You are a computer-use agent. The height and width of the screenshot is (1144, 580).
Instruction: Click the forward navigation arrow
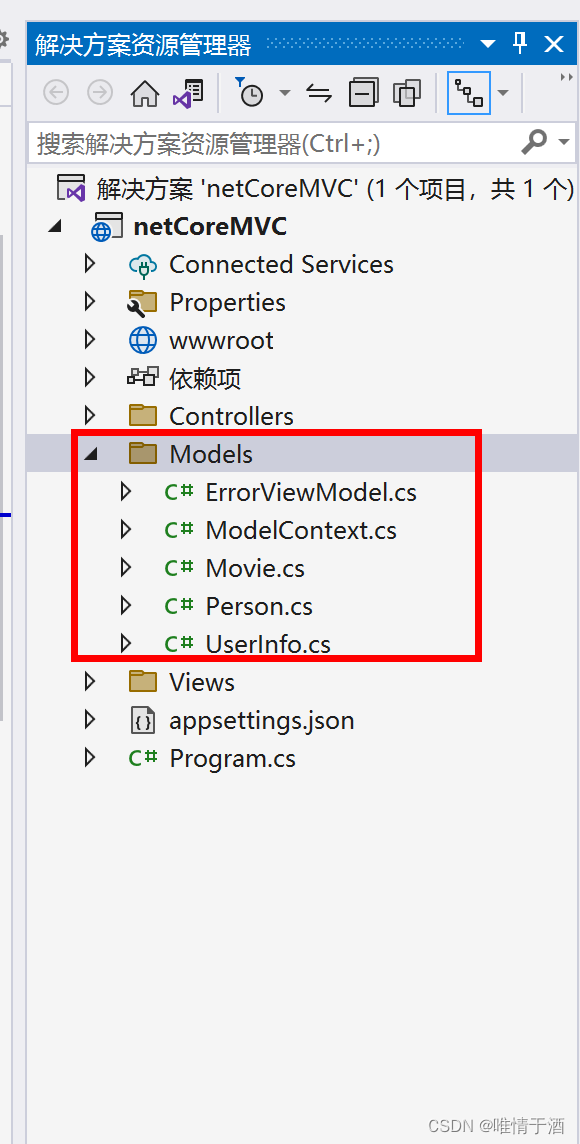(99, 92)
